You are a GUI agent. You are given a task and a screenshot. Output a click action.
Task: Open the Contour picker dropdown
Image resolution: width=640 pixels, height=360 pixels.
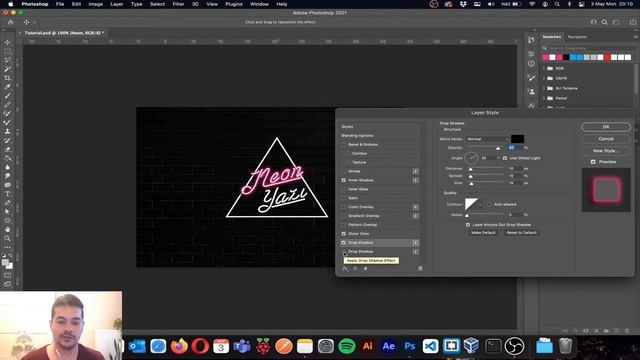(480, 204)
